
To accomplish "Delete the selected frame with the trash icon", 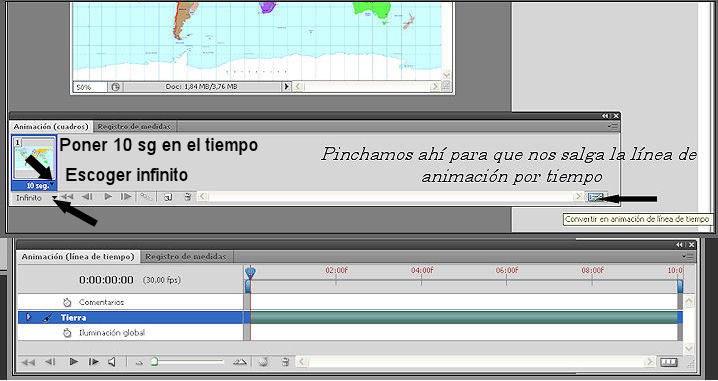I will pyautogui.click(x=187, y=197).
